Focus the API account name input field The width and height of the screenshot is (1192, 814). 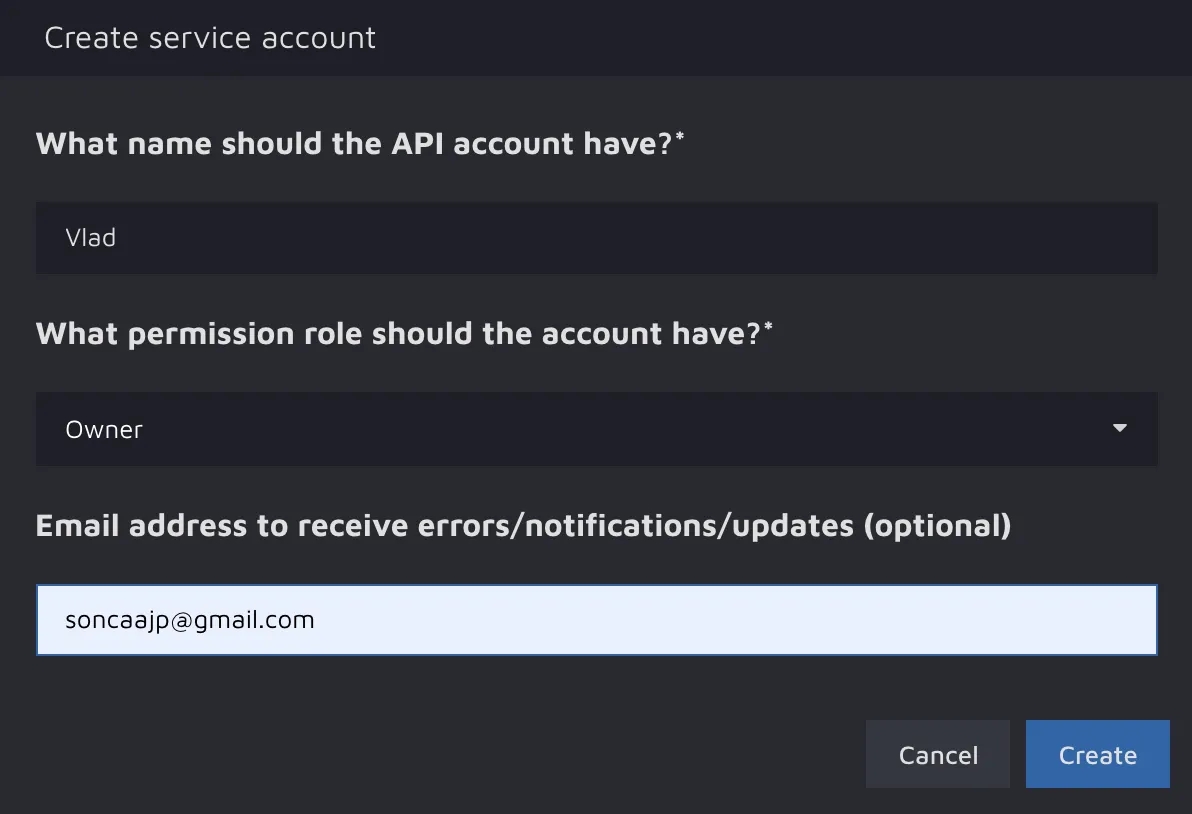tap(596, 238)
